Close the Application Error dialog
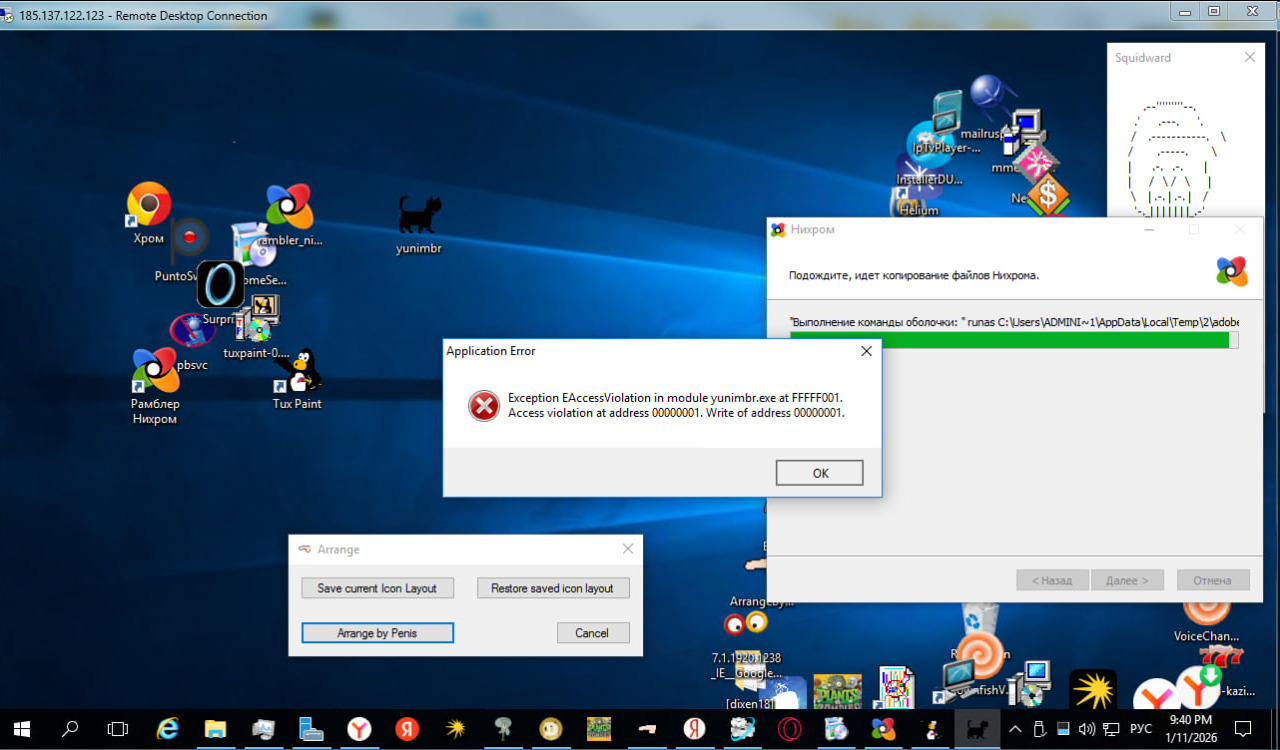The height and width of the screenshot is (750, 1280). coord(866,351)
